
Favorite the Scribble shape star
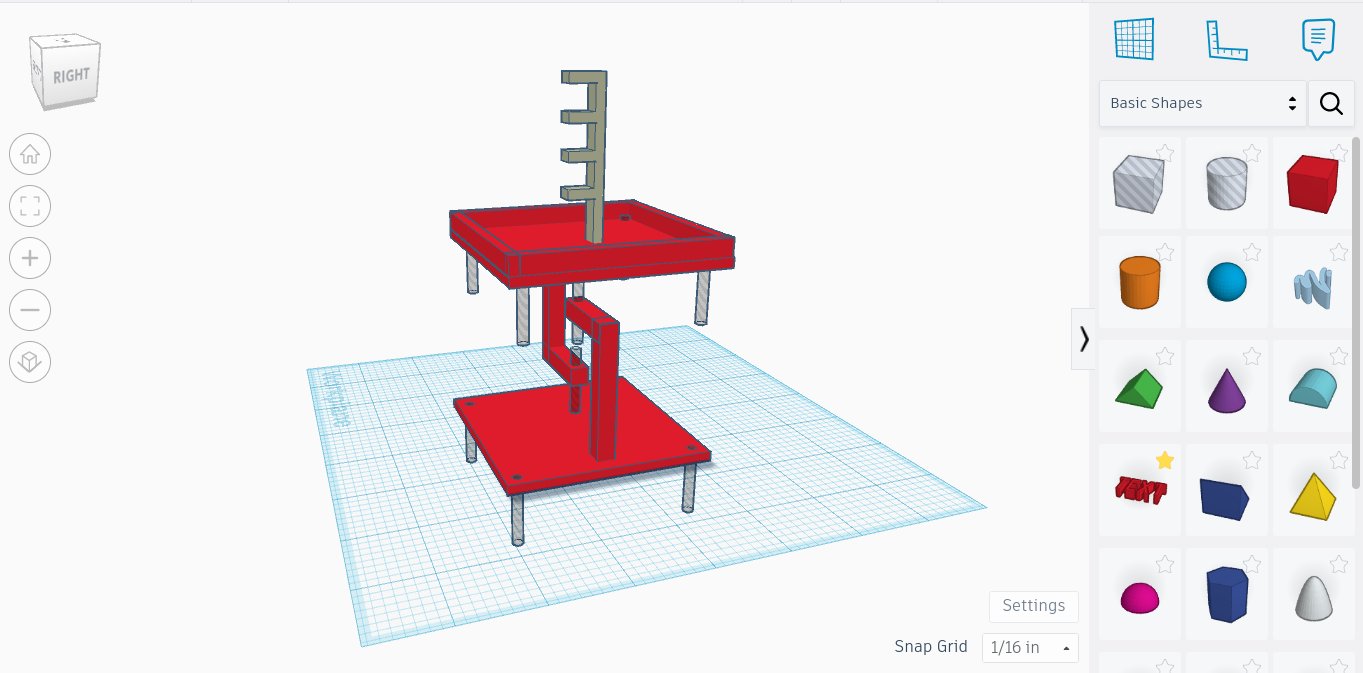pyautogui.click(x=1339, y=252)
